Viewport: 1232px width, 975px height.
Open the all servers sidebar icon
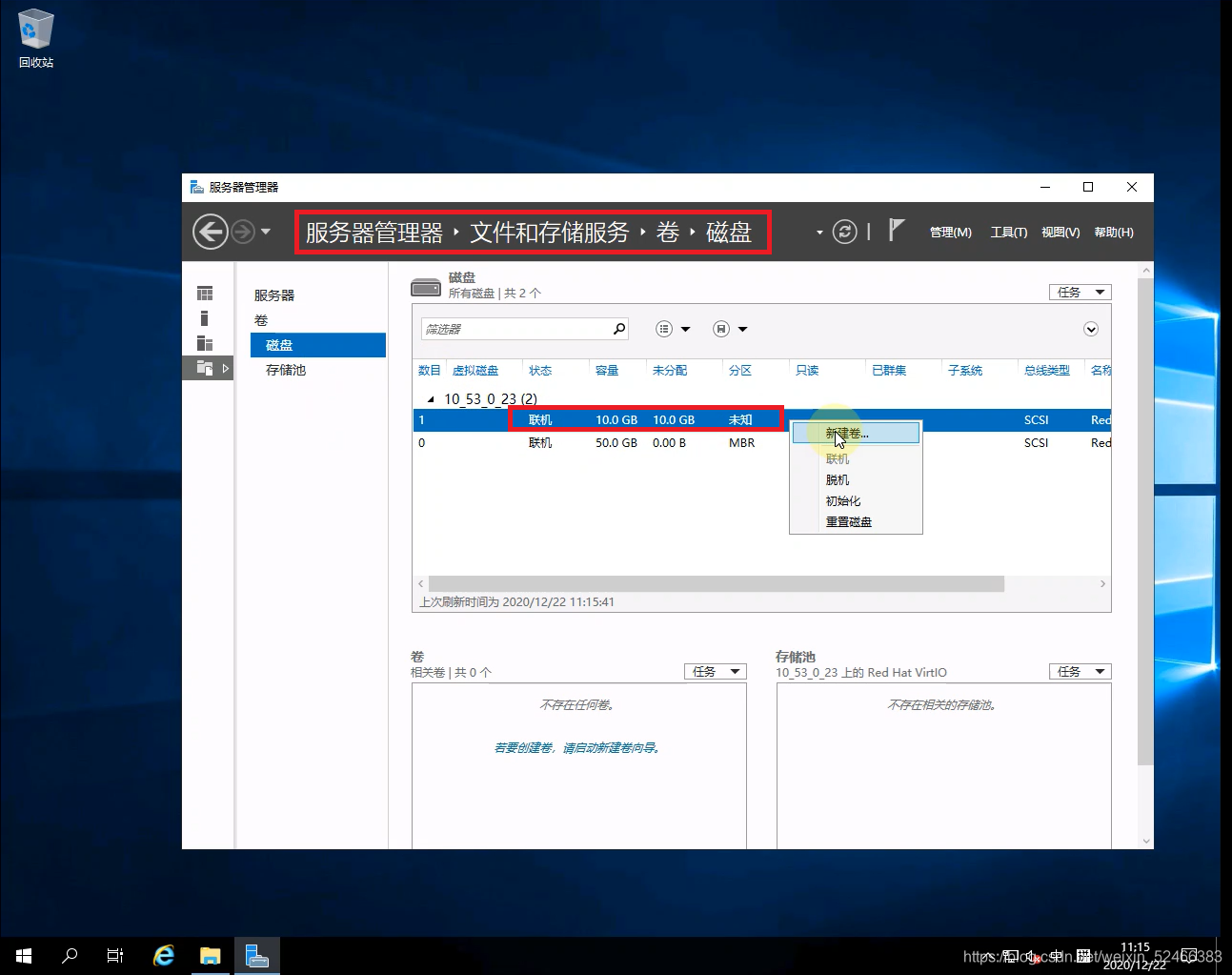205,343
